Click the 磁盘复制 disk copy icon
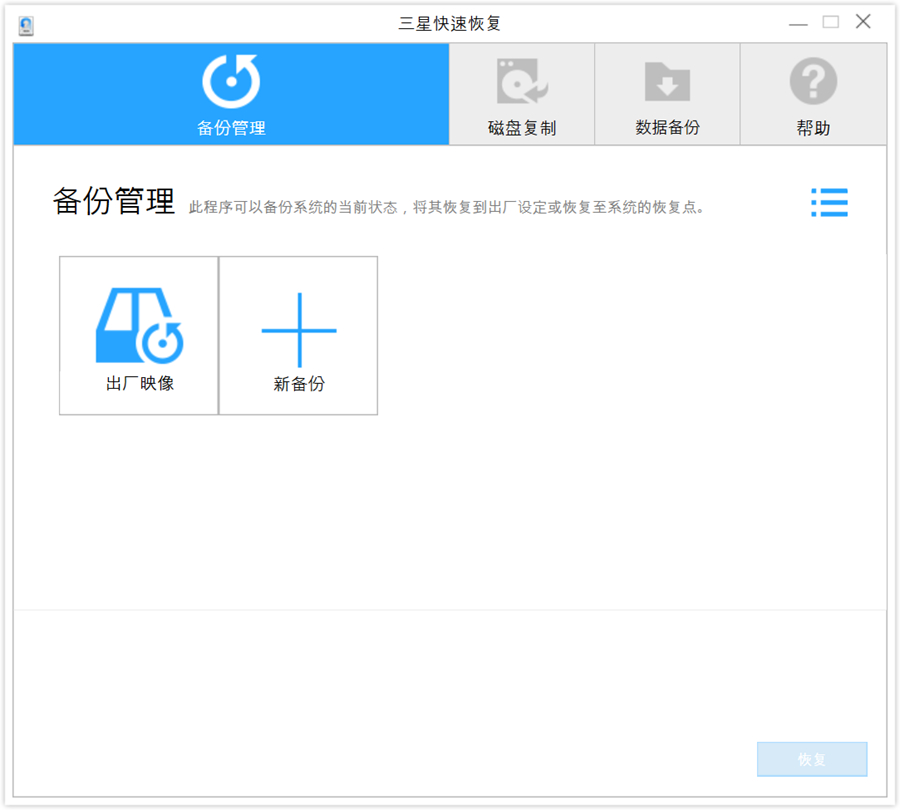This screenshot has width=900, height=810. [x=520, y=80]
